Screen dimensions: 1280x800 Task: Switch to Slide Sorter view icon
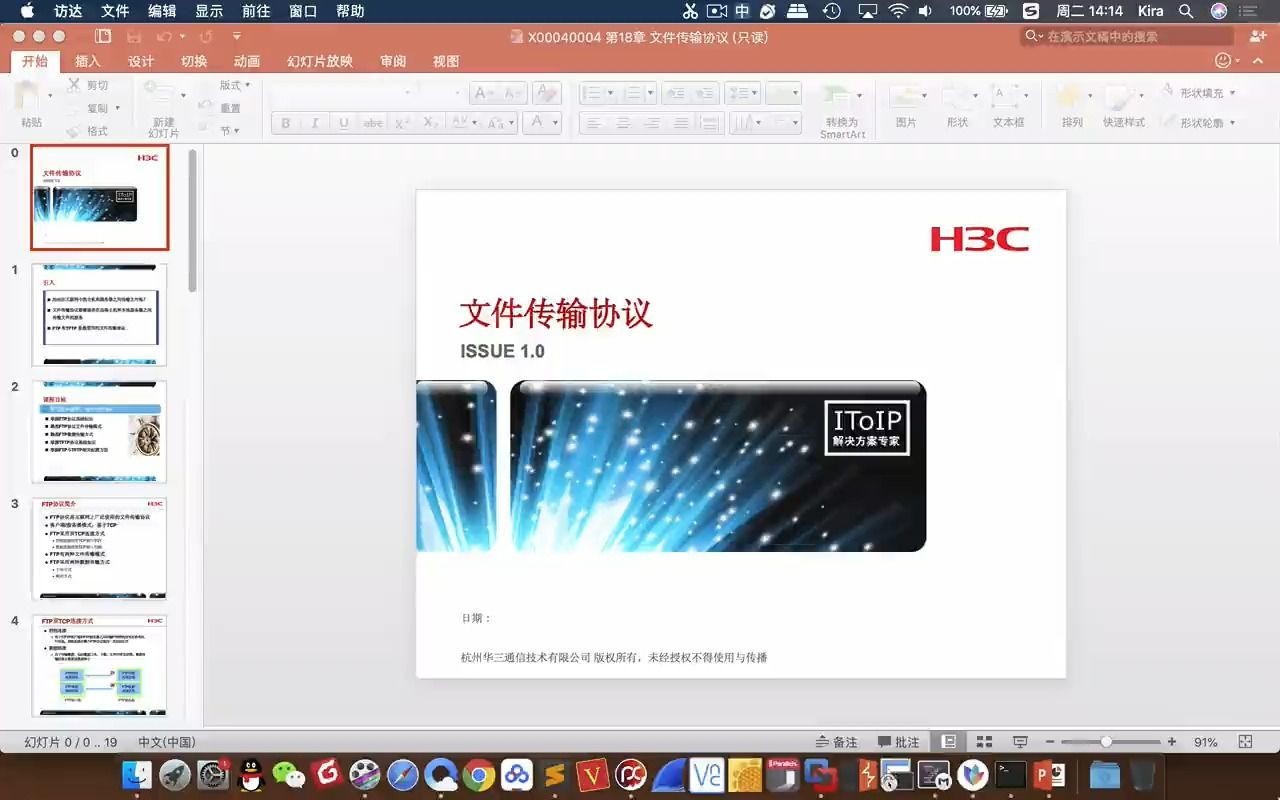984,742
